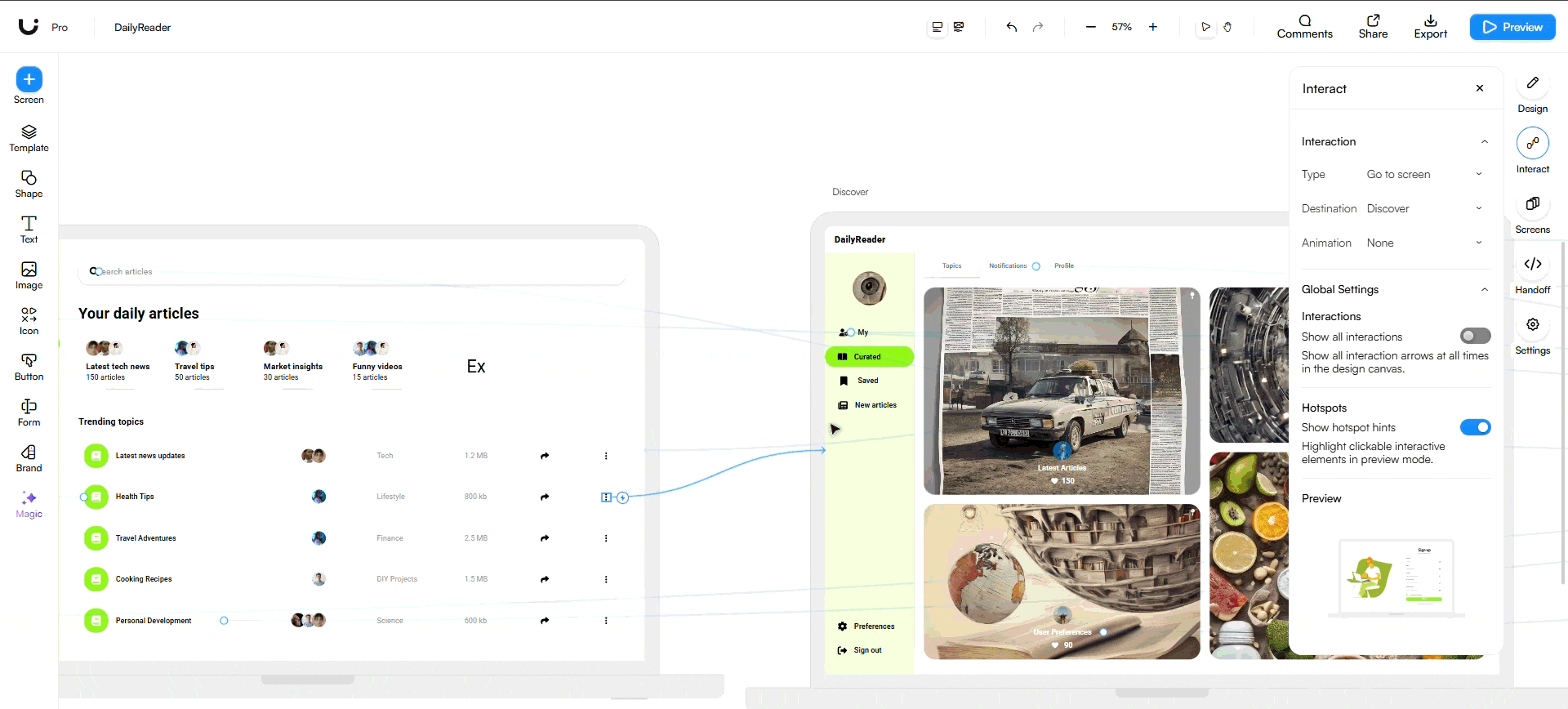Screen dimensions: 1568x709
Task: Open the Animation dropdown
Action: pyautogui.click(x=1423, y=243)
